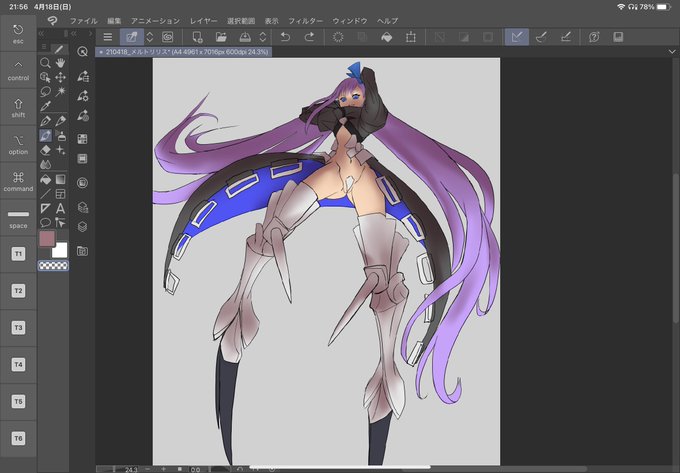Open the フィルター menu
680x473 pixels.
pos(305,21)
